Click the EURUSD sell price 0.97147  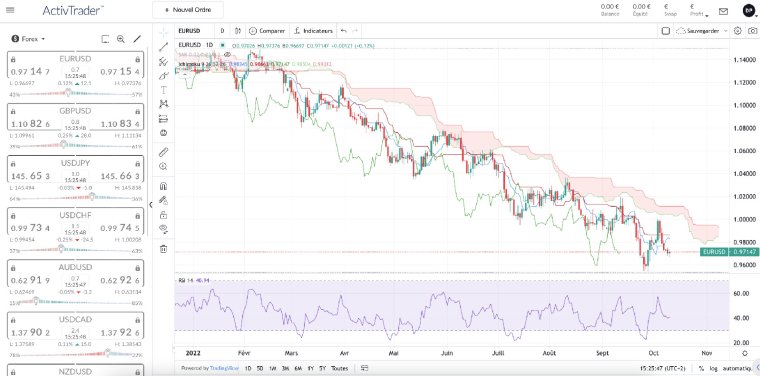tap(30, 72)
